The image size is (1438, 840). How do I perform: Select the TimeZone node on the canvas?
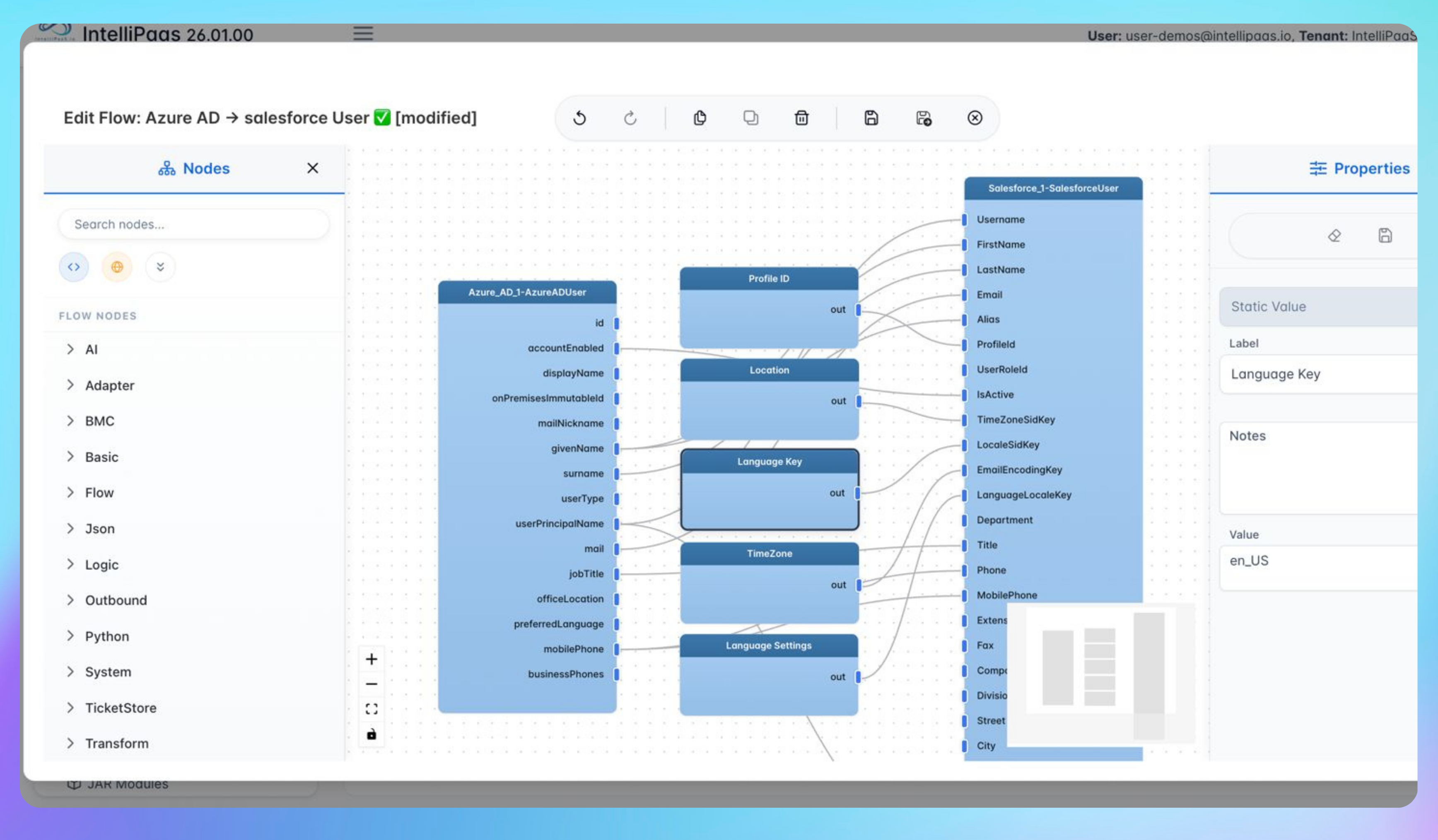(x=769, y=553)
